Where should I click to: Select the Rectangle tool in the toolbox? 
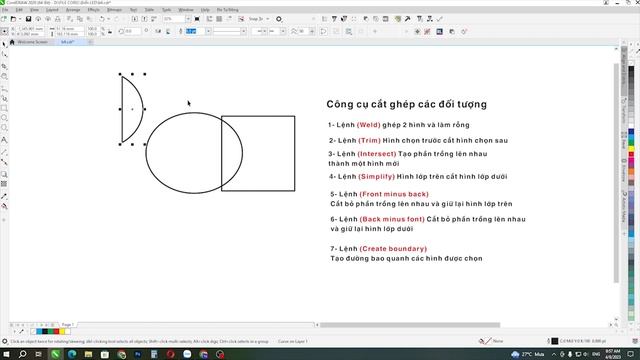(4, 108)
